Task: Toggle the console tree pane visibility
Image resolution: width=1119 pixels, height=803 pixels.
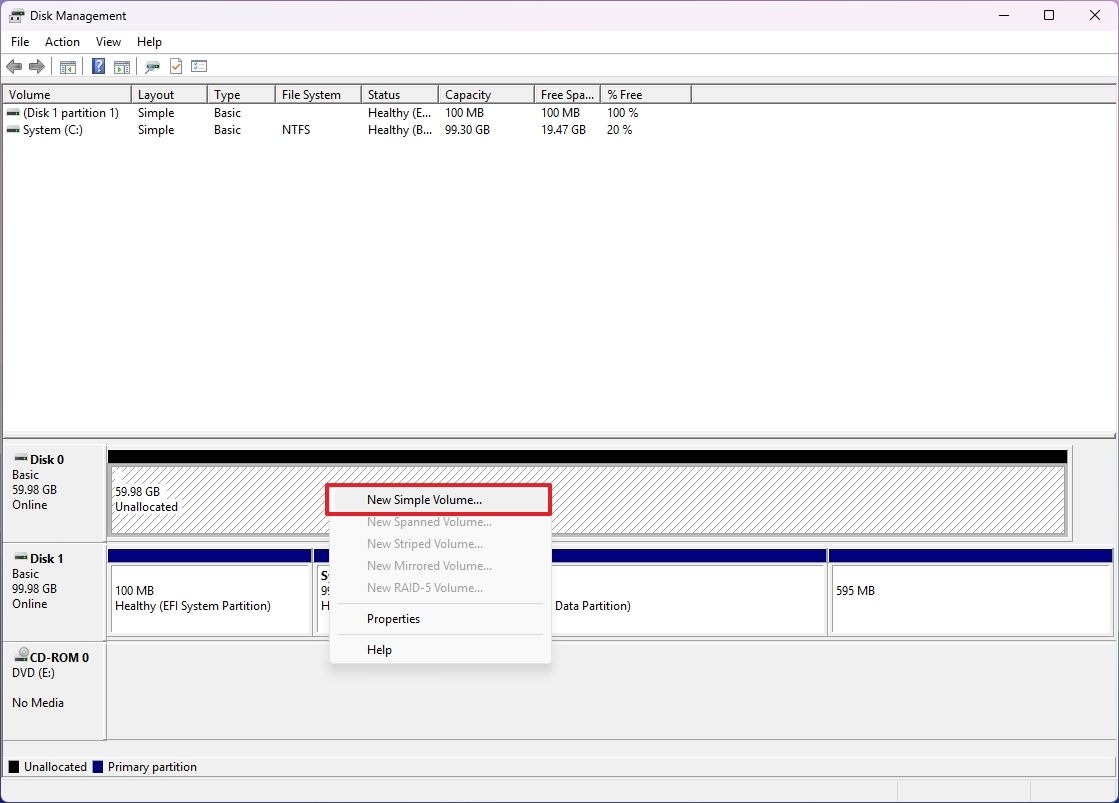Action: tap(67, 66)
